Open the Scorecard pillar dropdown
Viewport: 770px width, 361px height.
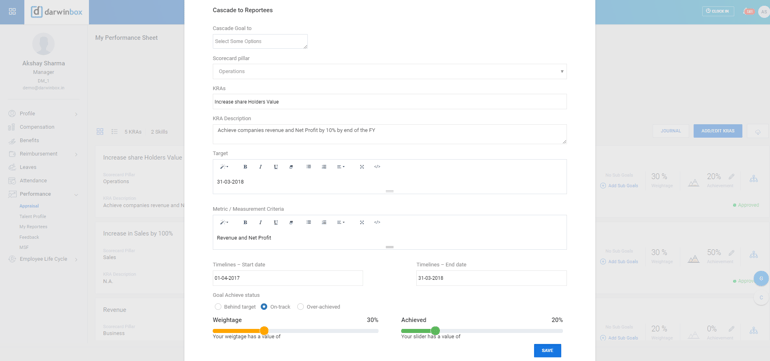pyautogui.click(x=389, y=71)
